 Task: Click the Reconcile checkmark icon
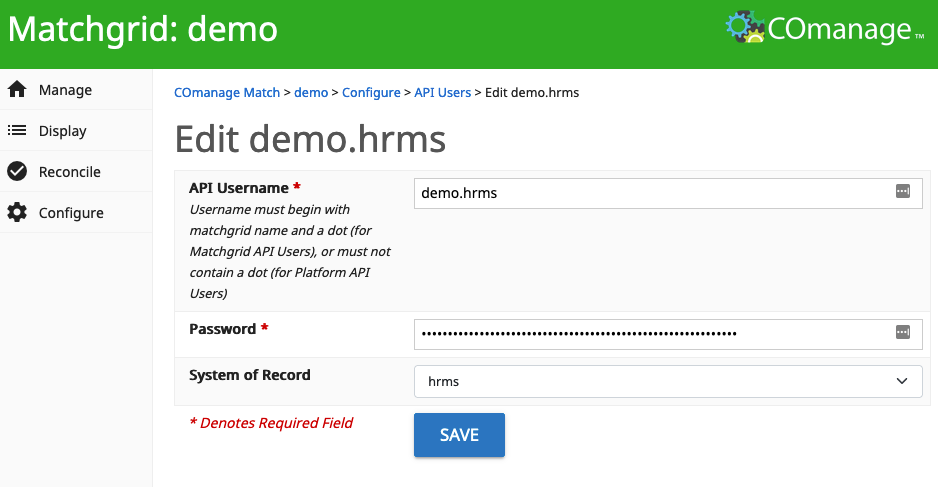[x=17, y=171]
